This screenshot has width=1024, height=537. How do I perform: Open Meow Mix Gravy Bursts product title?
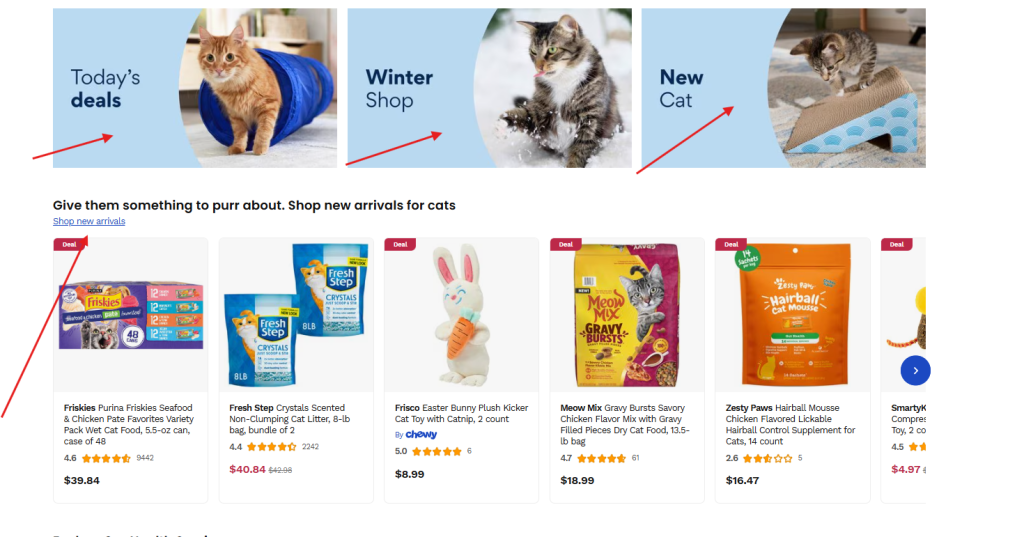(x=624, y=425)
